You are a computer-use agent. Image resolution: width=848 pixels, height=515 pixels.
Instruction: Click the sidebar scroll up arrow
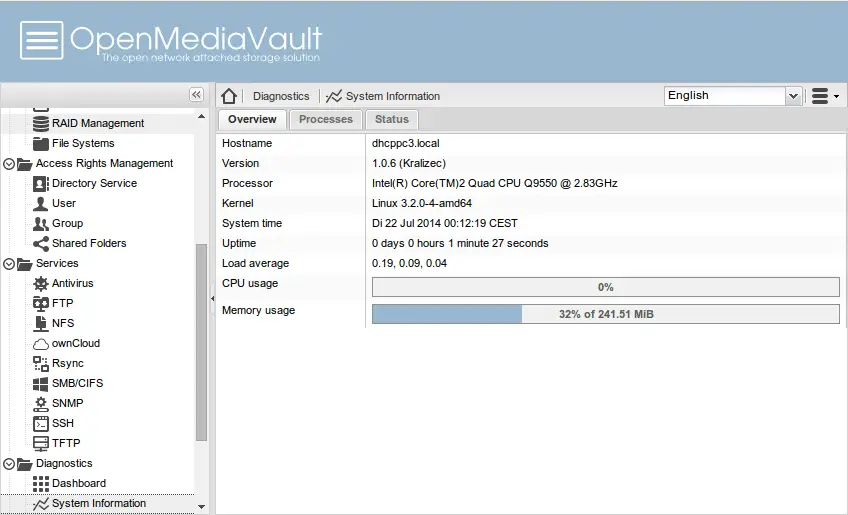point(201,116)
